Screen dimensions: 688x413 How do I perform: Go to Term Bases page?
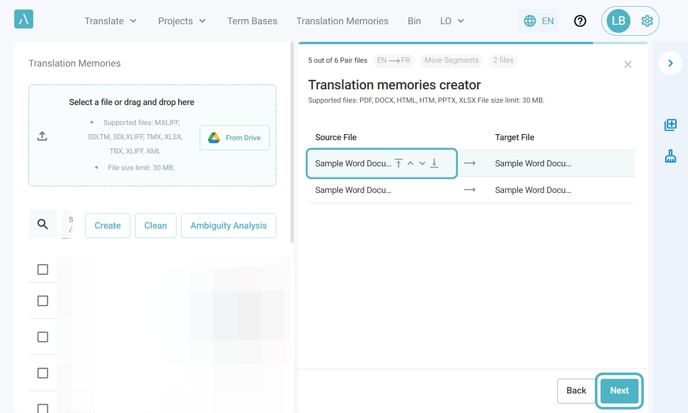[252, 21]
